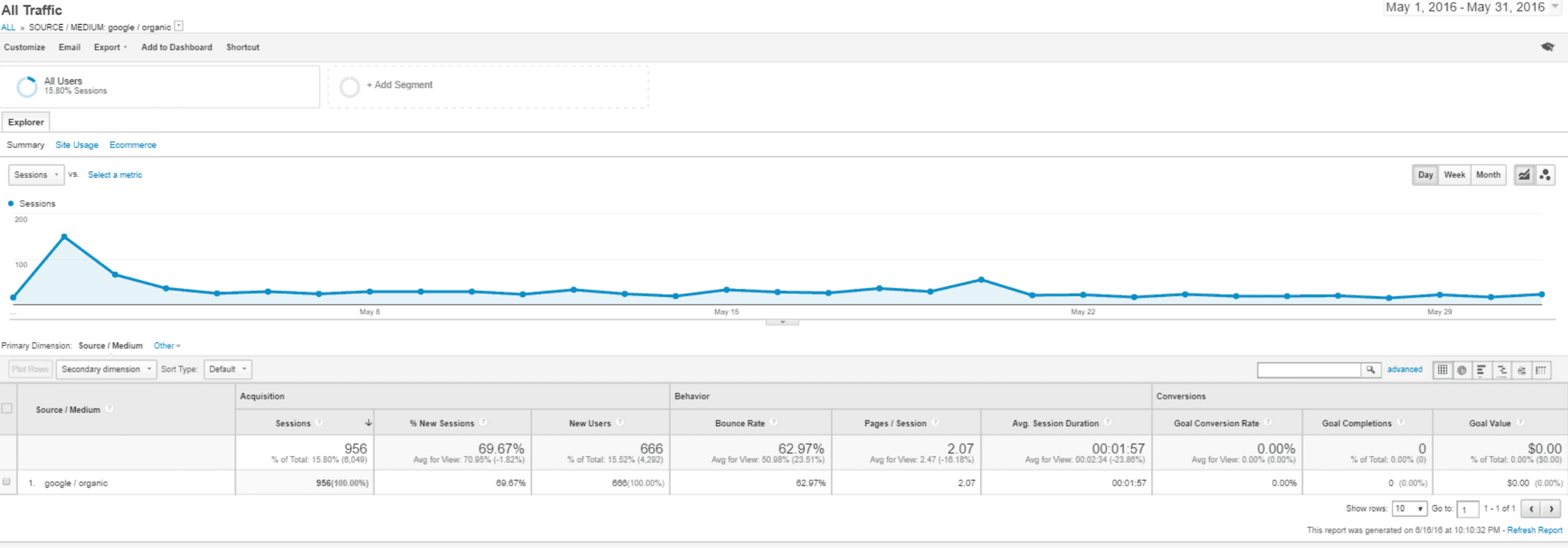The width and height of the screenshot is (1568, 548).
Task: Collapse the chart using the expander handle
Action: point(783,322)
